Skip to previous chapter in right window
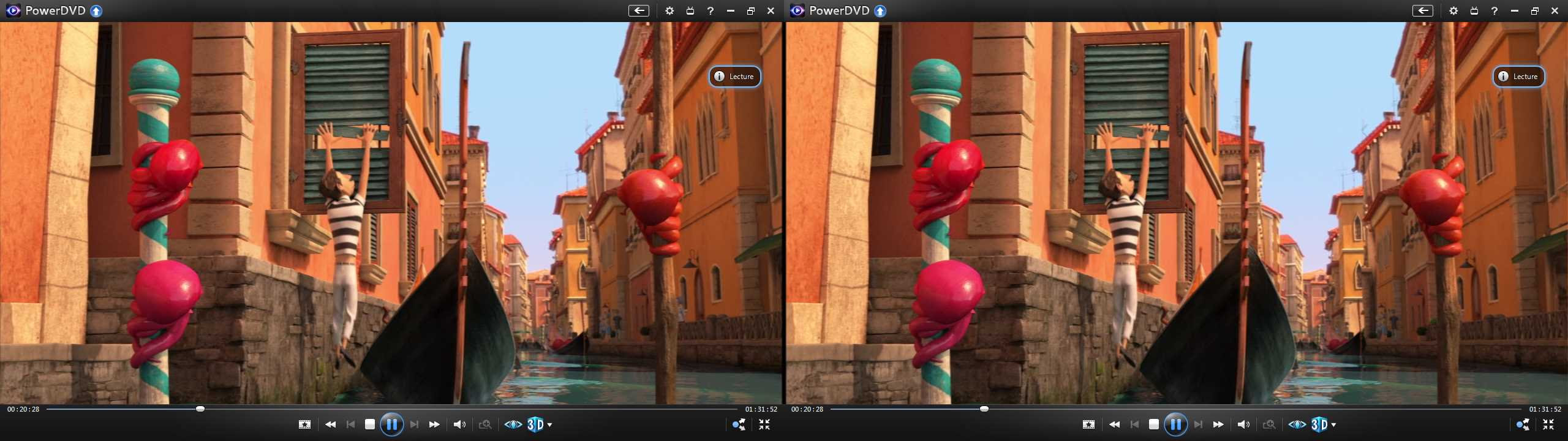1568x441 pixels. pos(1134,424)
